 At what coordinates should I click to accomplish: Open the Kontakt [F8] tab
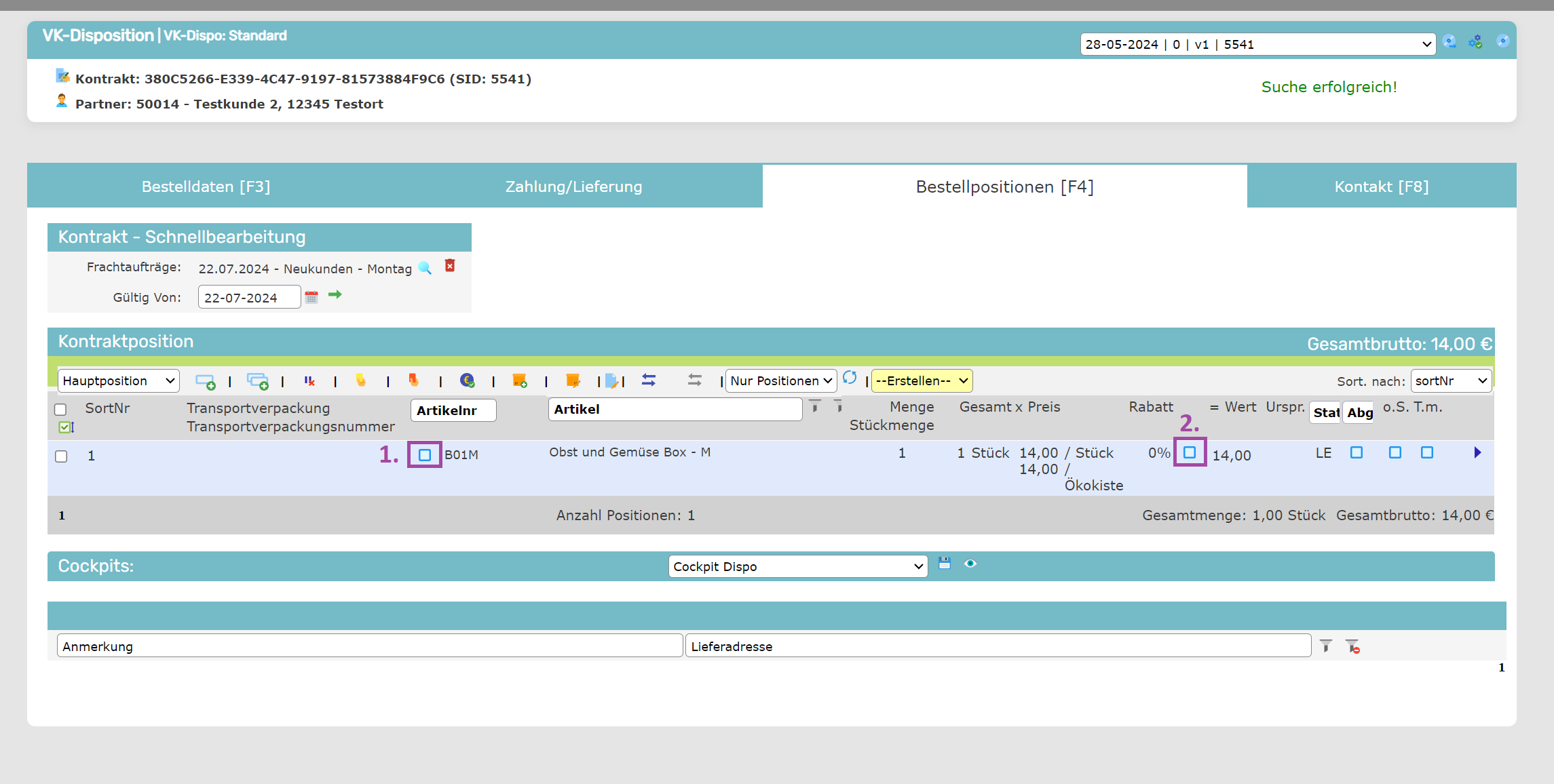click(x=1381, y=187)
